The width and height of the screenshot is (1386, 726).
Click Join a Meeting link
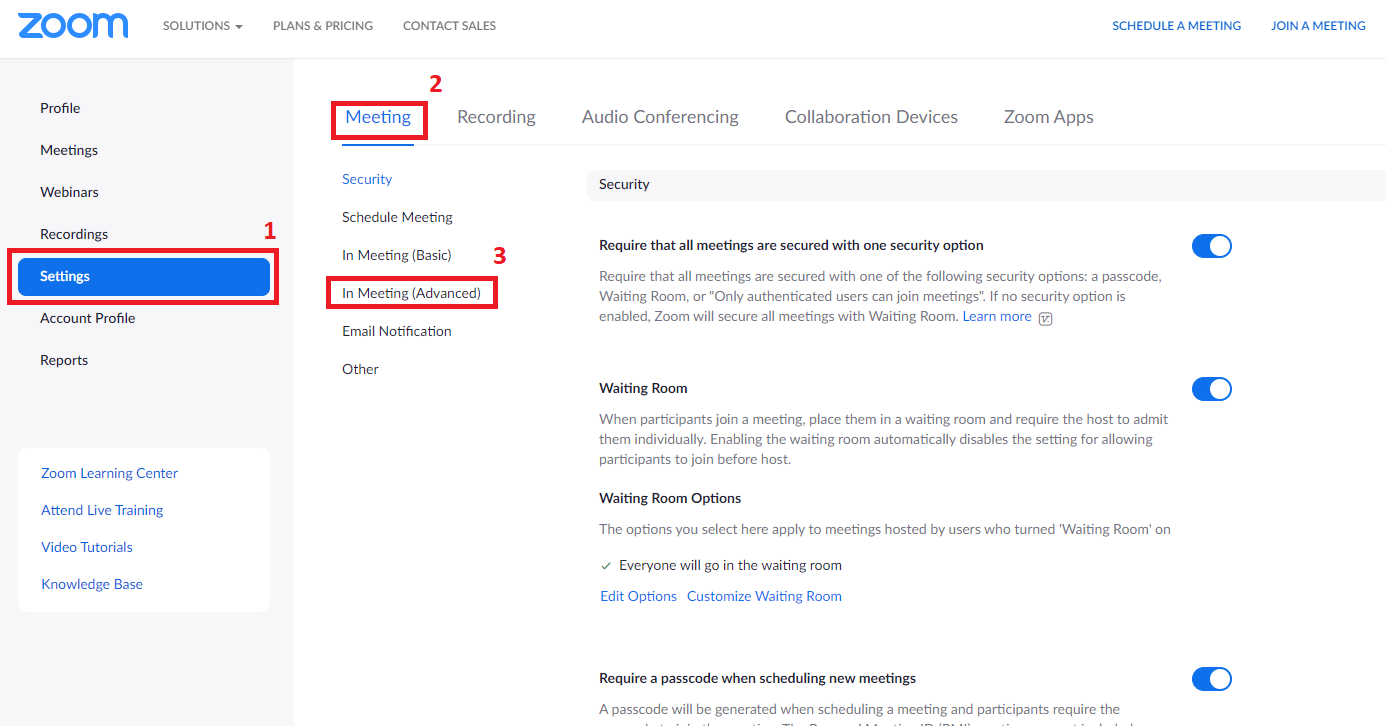1317,26
